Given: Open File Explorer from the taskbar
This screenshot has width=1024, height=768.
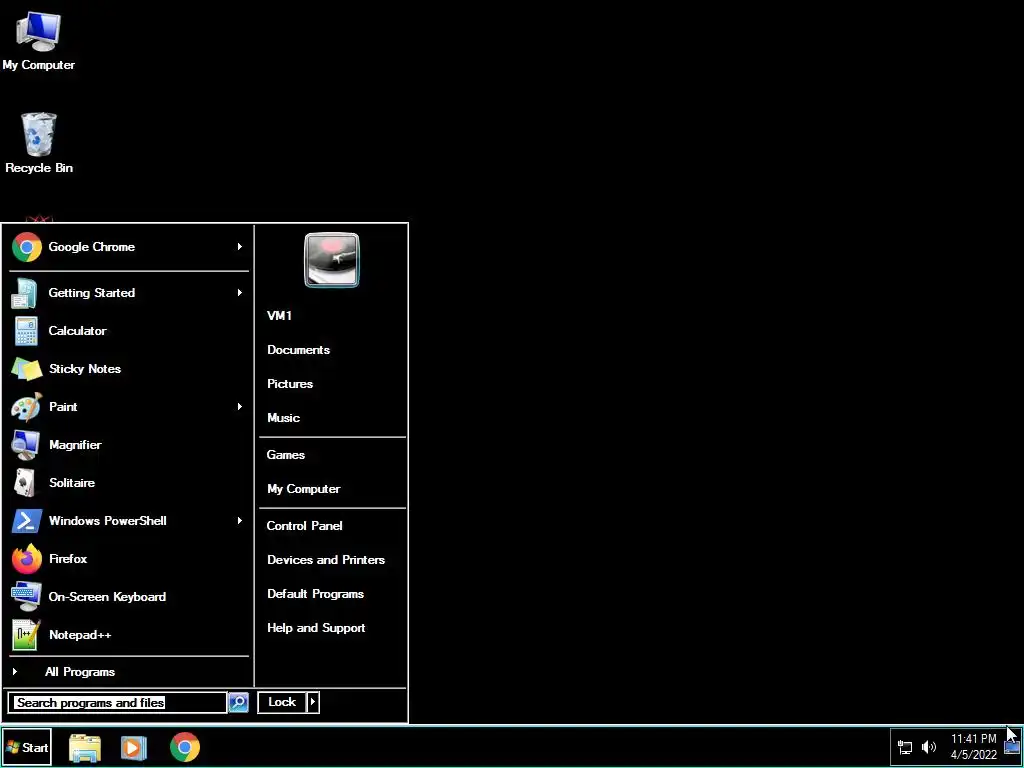Looking at the screenshot, I should point(85,748).
